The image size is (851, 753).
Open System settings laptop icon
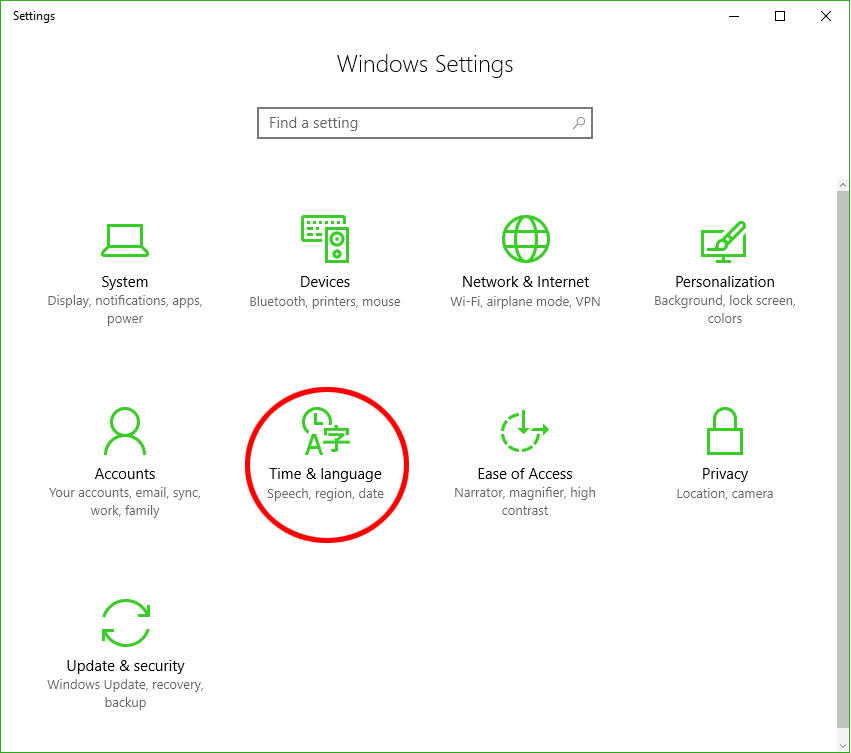(125, 240)
